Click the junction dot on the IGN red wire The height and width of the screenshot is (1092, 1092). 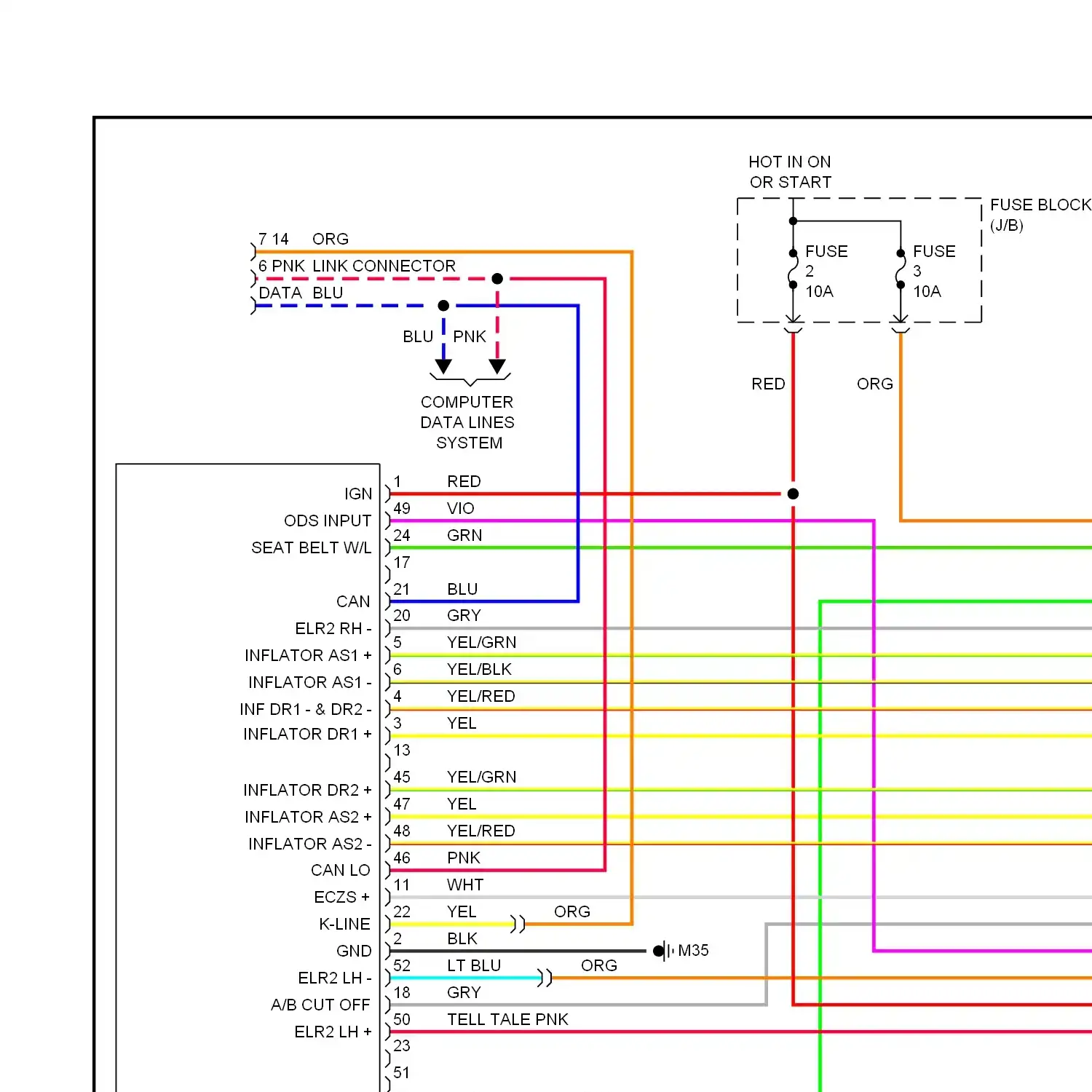click(x=794, y=494)
